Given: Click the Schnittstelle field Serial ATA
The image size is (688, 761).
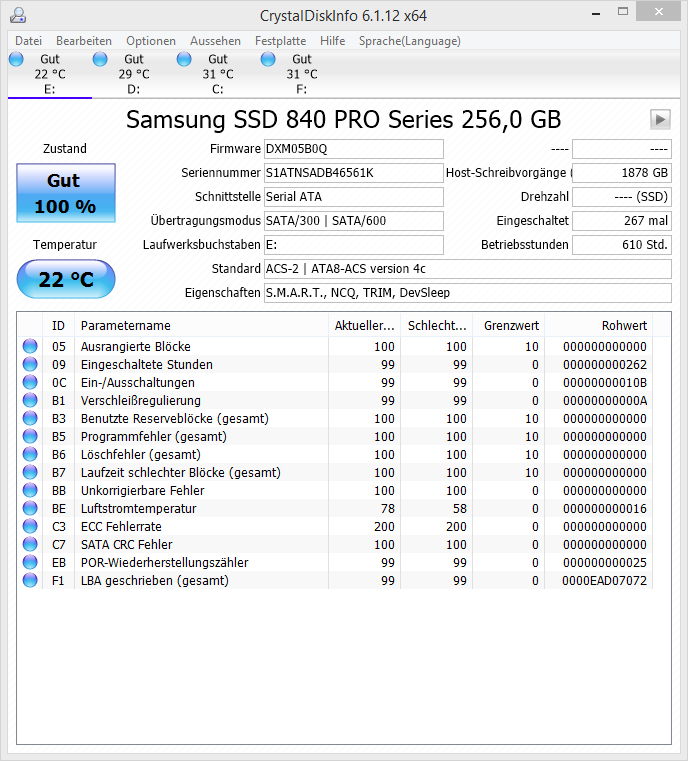Looking at the screenshot, I should click(x=354, y=197).
